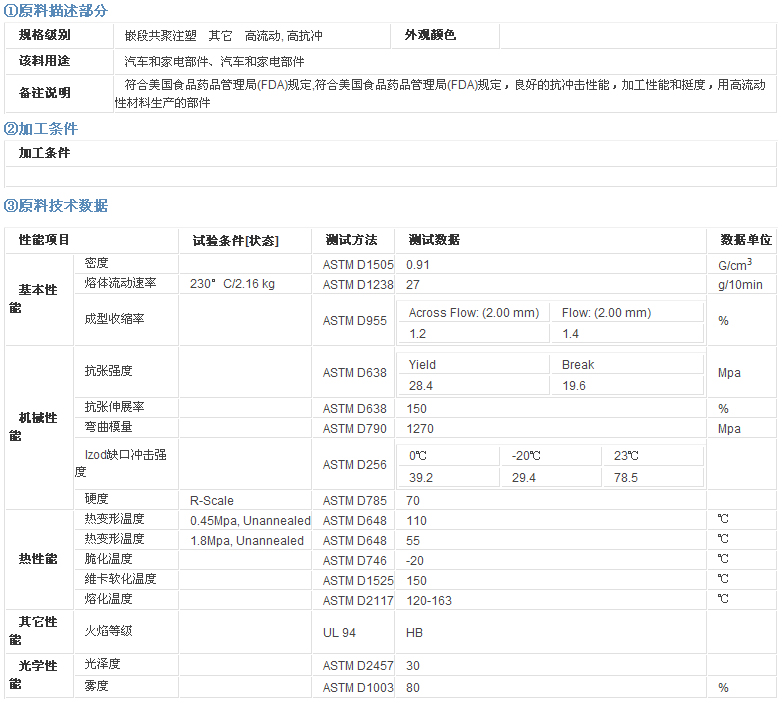This screenshot has height=703, width=782.
Task: Click the G/cm3 unit cell
Action: (x=742, y=263)
